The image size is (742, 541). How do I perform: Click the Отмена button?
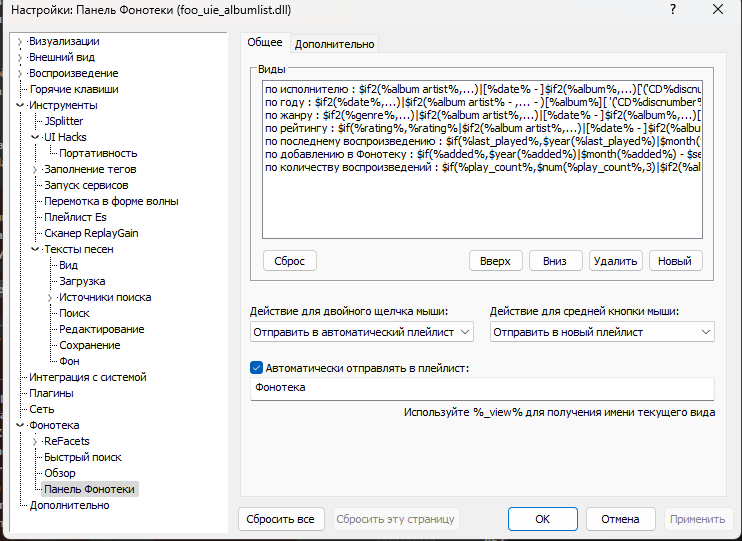[x=620, y=519]
